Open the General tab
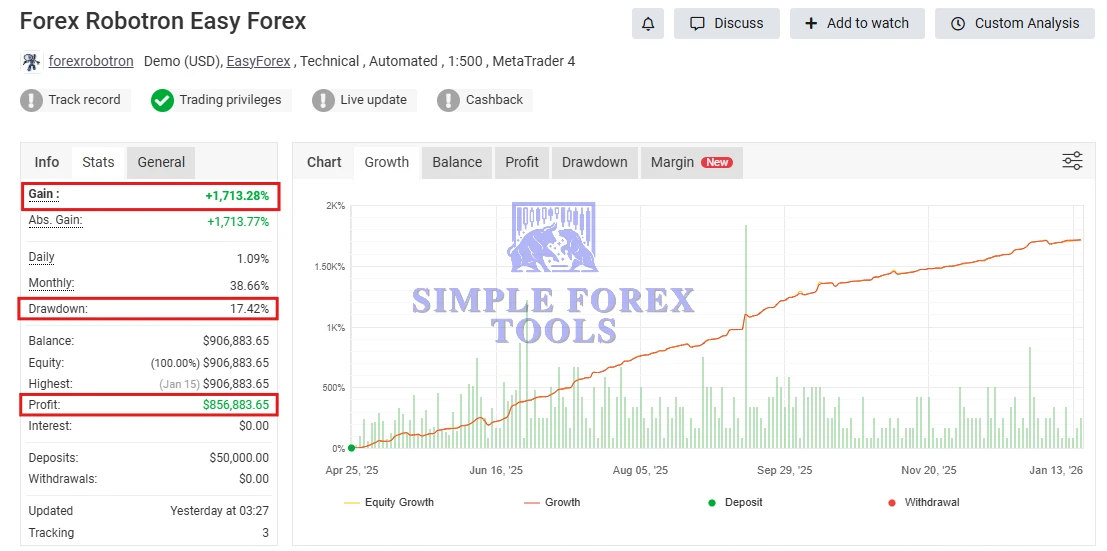1107x551 pixels. [161, 162]
